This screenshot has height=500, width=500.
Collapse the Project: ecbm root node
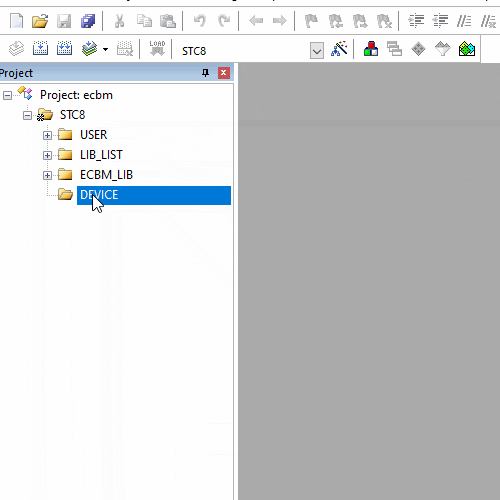[7, 96]
